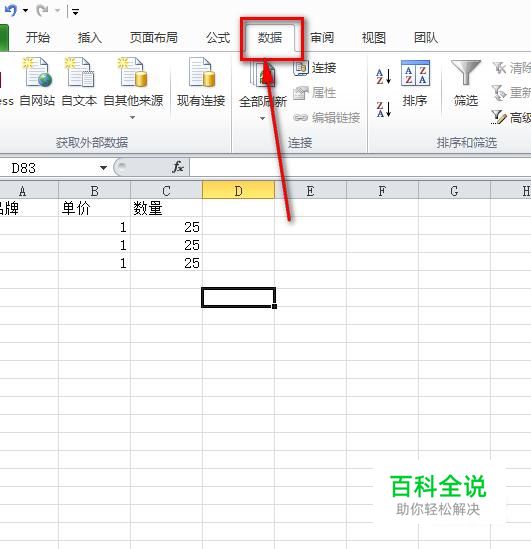The height and width of the screenshot is (549, 531).
Task: Open the Name Box dropdown arrow
Action: tap(103, 168)
